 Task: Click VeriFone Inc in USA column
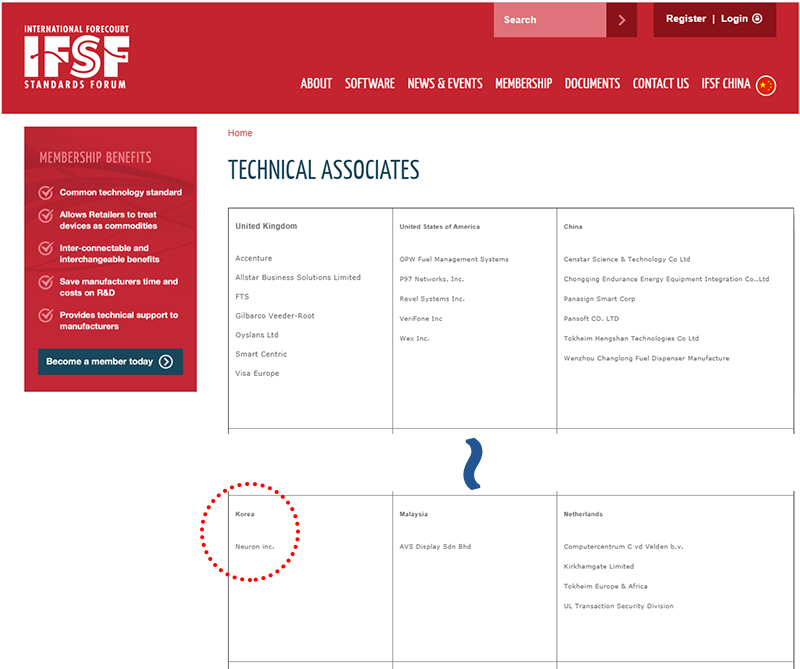pos(421,319)
